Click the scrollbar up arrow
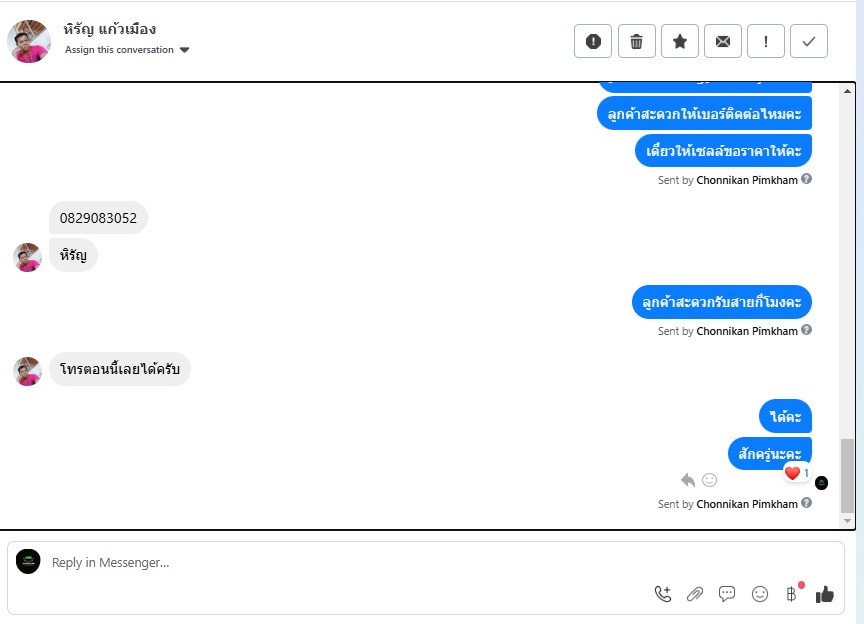Image resolution: width=864 pixels, height=624 pixels. coord(847,91)
